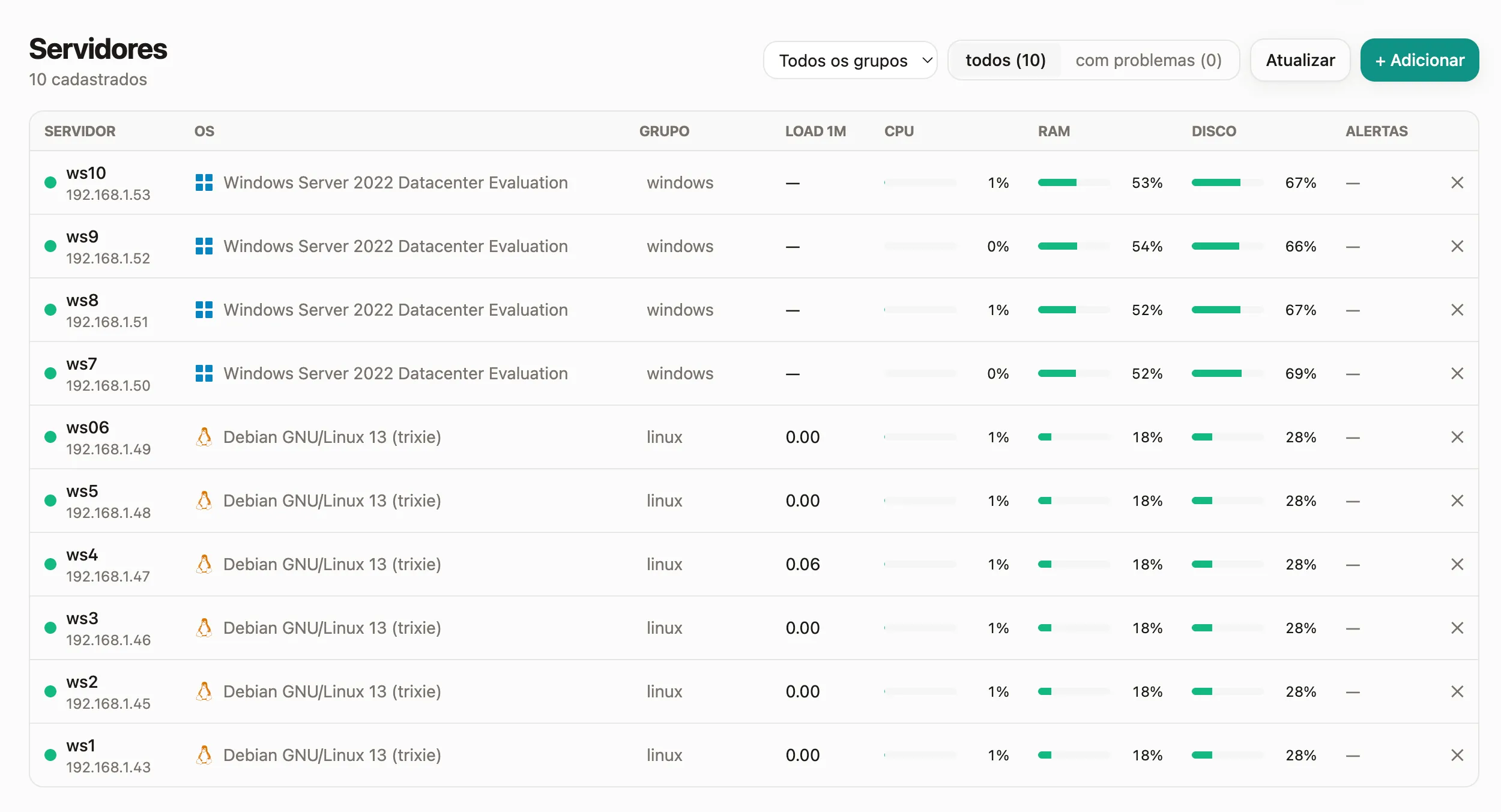
Task: Remove server ws9 with its X icon
Action: 1457,246
